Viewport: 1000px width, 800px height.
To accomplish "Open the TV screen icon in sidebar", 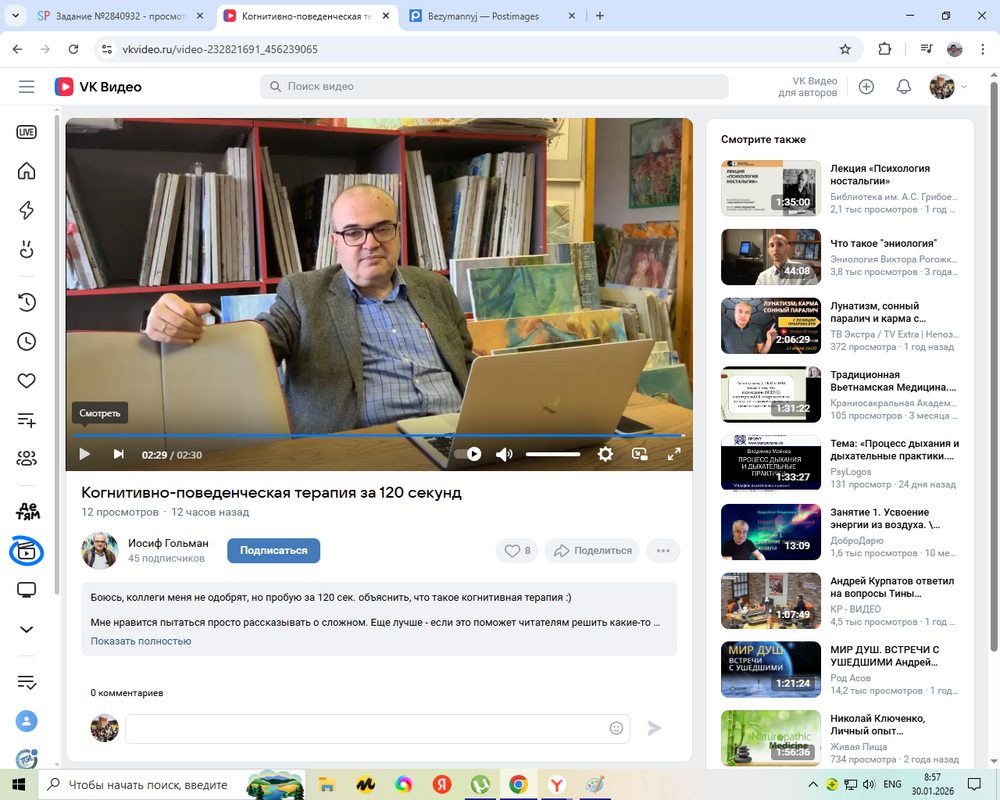I will [x=26, y=590].
